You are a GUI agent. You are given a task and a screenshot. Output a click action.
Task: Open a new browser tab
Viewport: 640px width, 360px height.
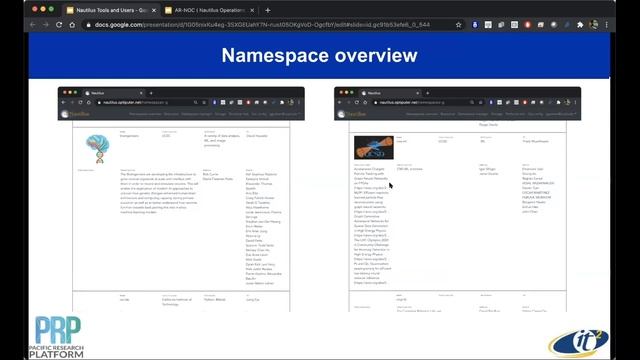tap(268, 10)
